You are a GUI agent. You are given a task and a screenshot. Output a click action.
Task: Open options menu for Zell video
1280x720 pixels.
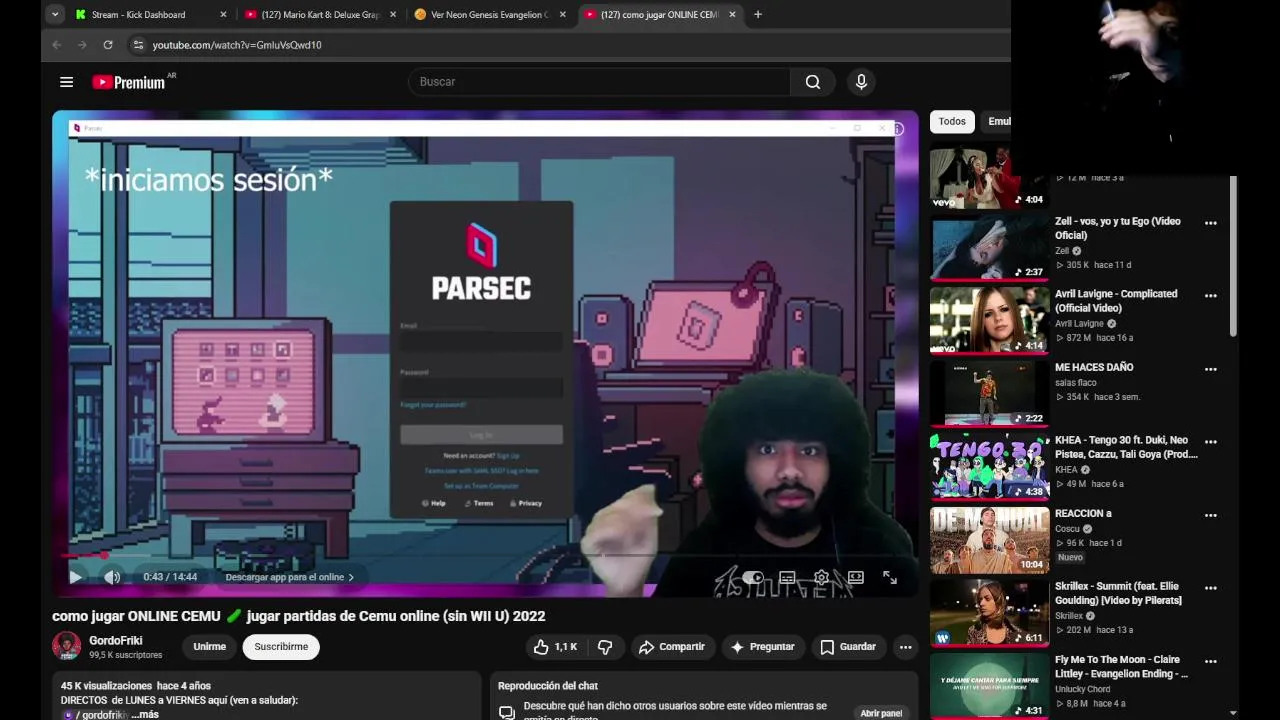pyautogui.click(x=1211, y=223)
